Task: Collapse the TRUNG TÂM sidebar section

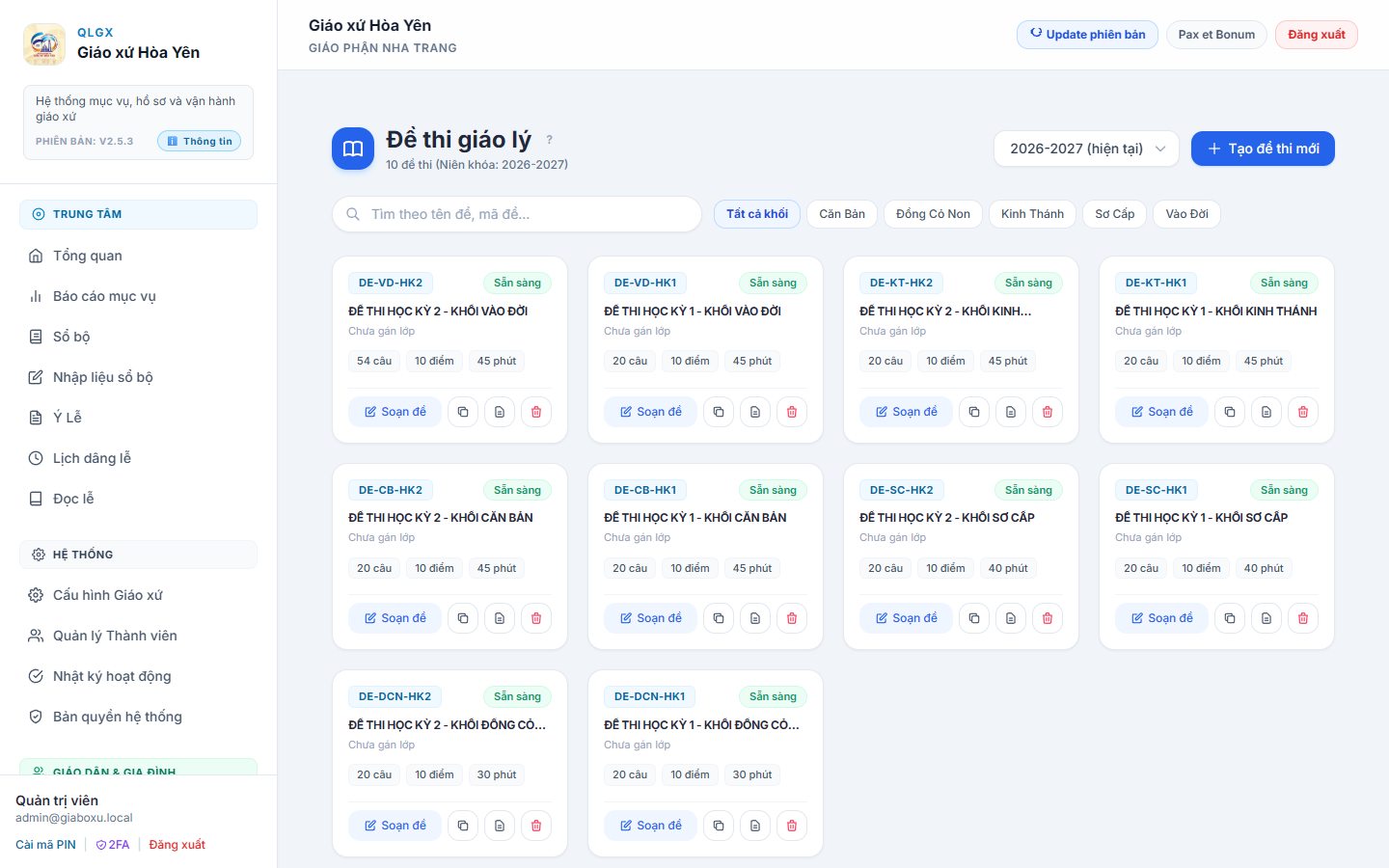Action: coord(138,214)
